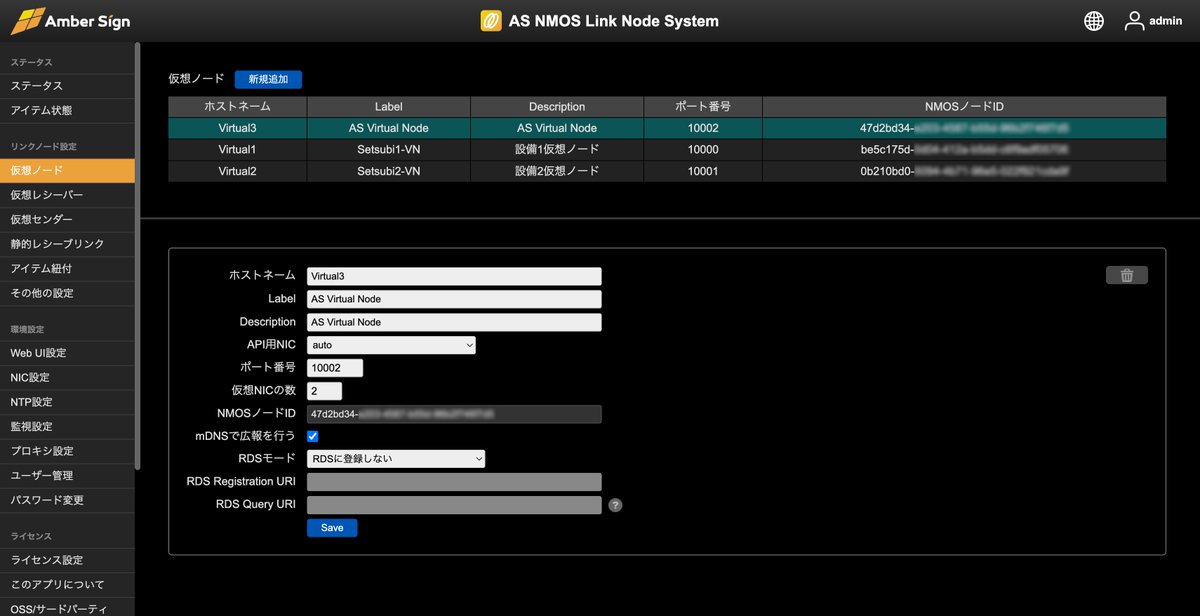The image size is (1200, 616).
Task: Open ステータス in sidebar
Action: pos(67,86)
